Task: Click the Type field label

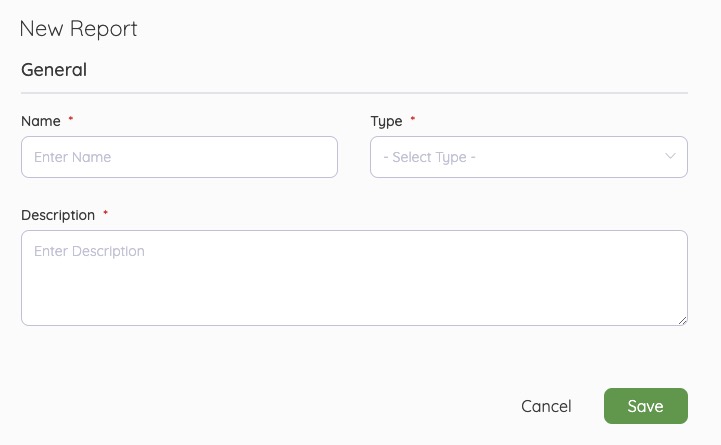Action: (386, 121)
